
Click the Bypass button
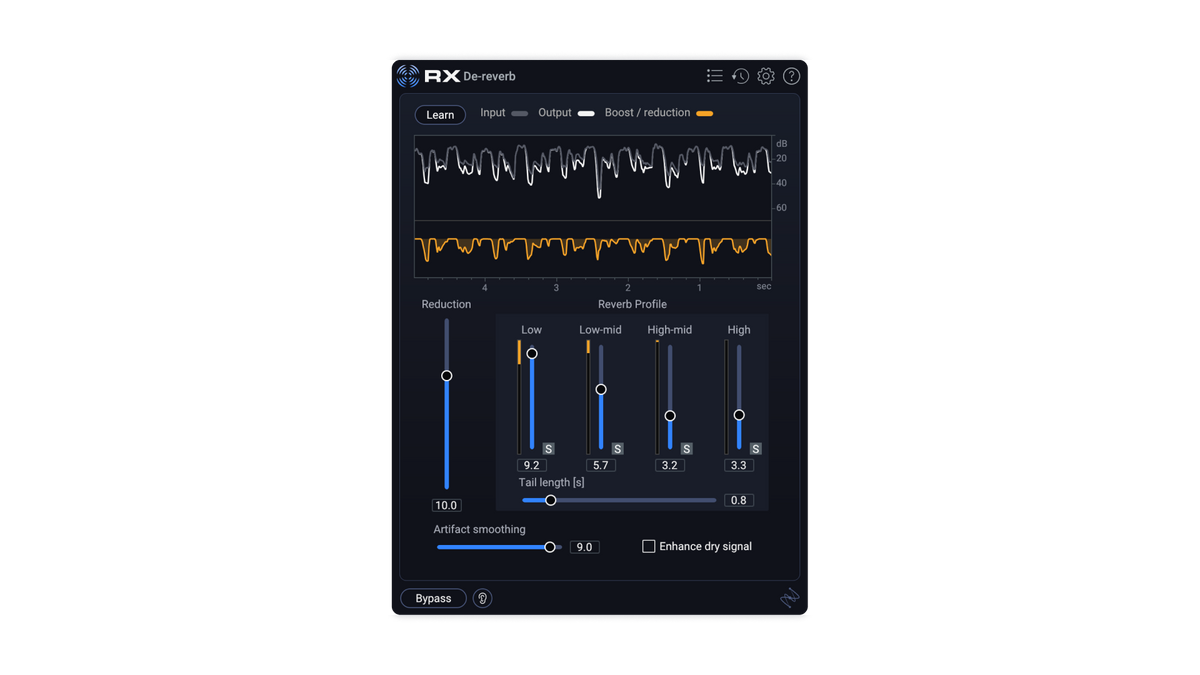pyautogui.click(x=433, y=598)
